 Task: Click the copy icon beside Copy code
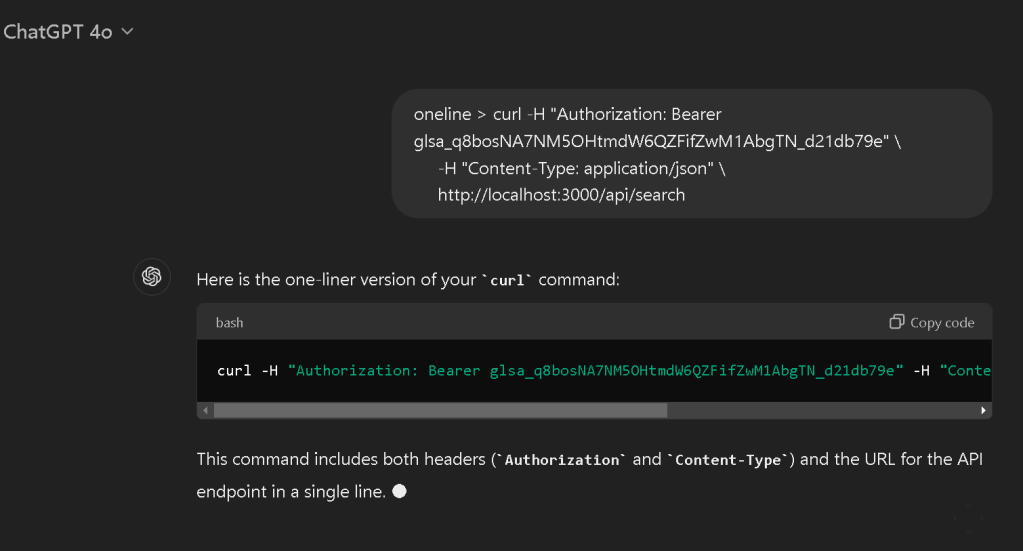896,321
